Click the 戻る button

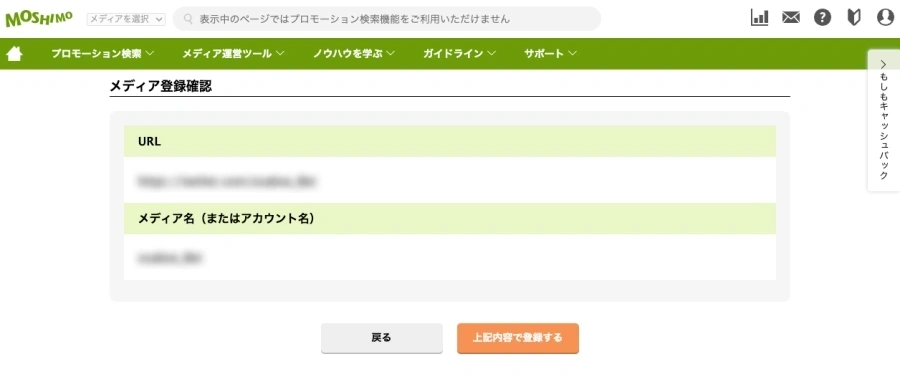pos(382,338)
